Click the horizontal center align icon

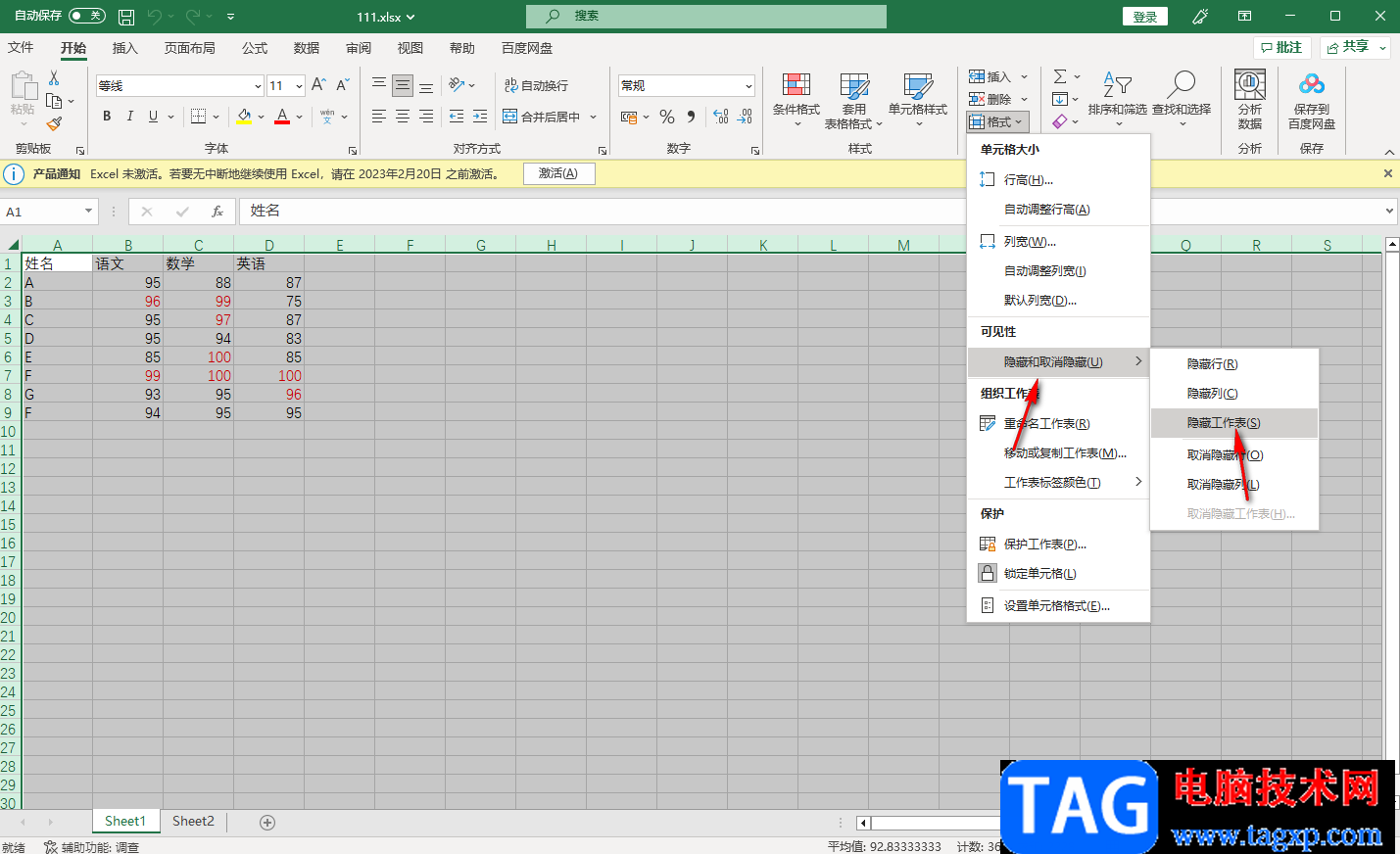(x=403, y=117)
